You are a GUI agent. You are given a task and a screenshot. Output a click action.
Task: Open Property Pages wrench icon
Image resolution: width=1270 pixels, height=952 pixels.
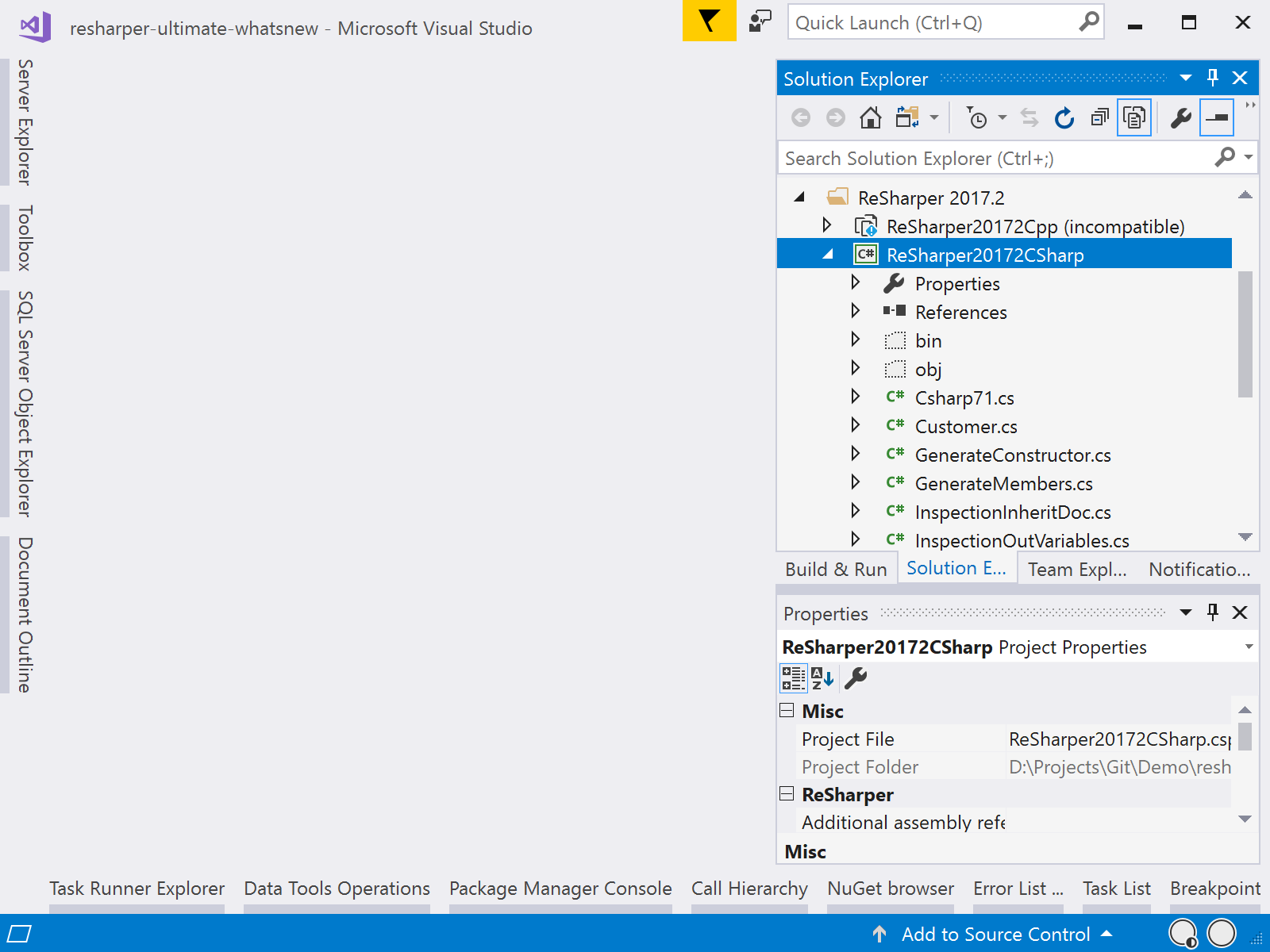pos(856,678)
